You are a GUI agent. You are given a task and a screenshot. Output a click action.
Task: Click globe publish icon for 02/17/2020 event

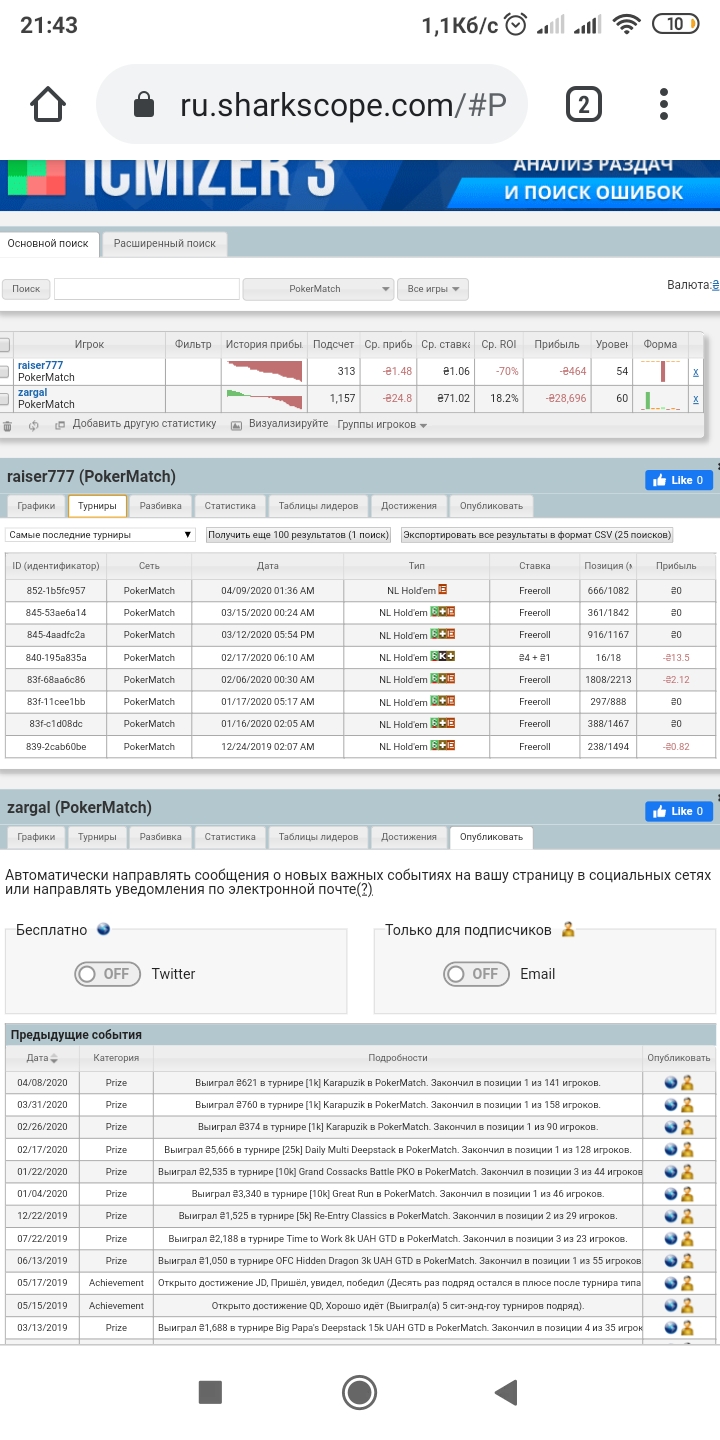672,1149
